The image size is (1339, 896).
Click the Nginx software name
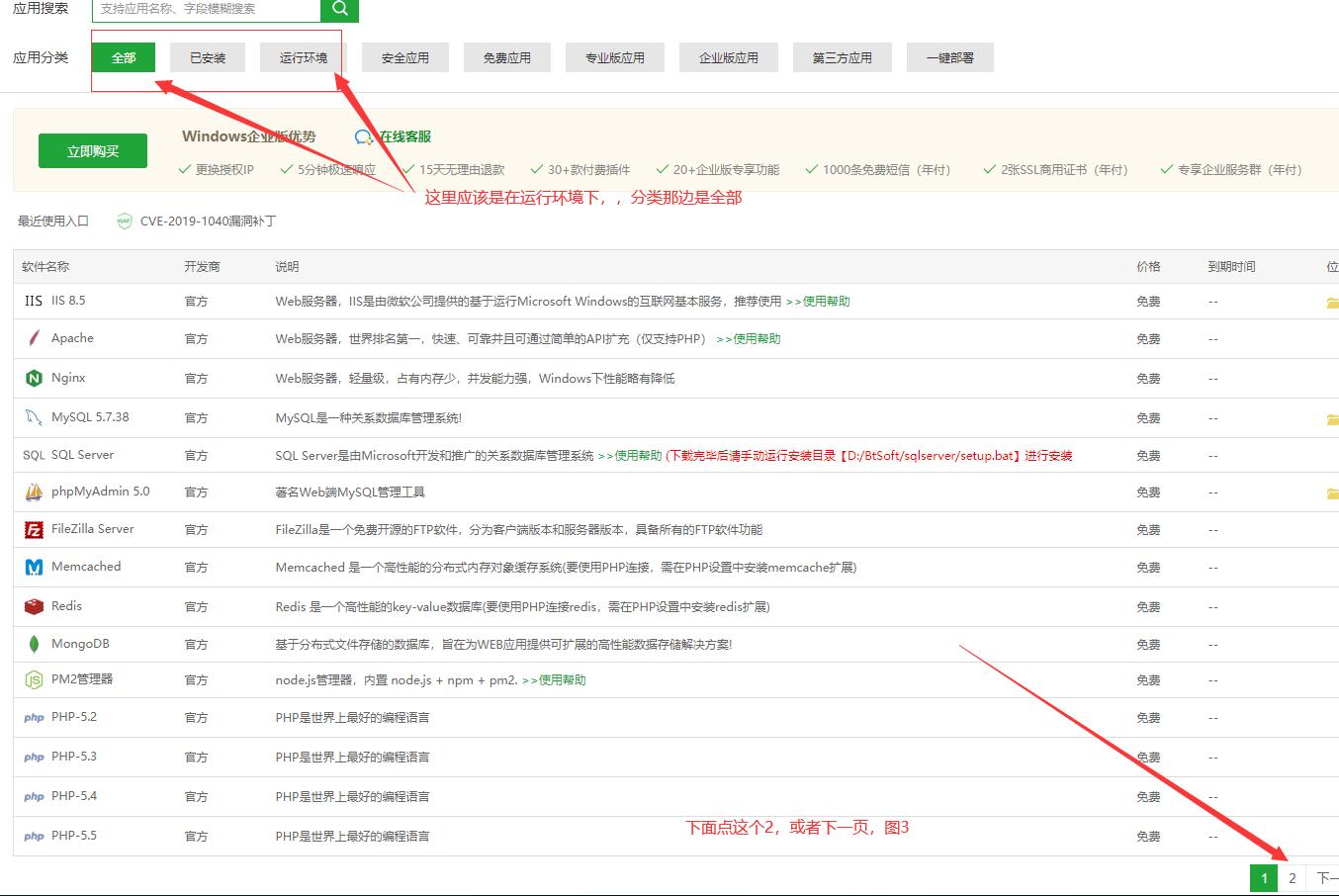[68, 378]
